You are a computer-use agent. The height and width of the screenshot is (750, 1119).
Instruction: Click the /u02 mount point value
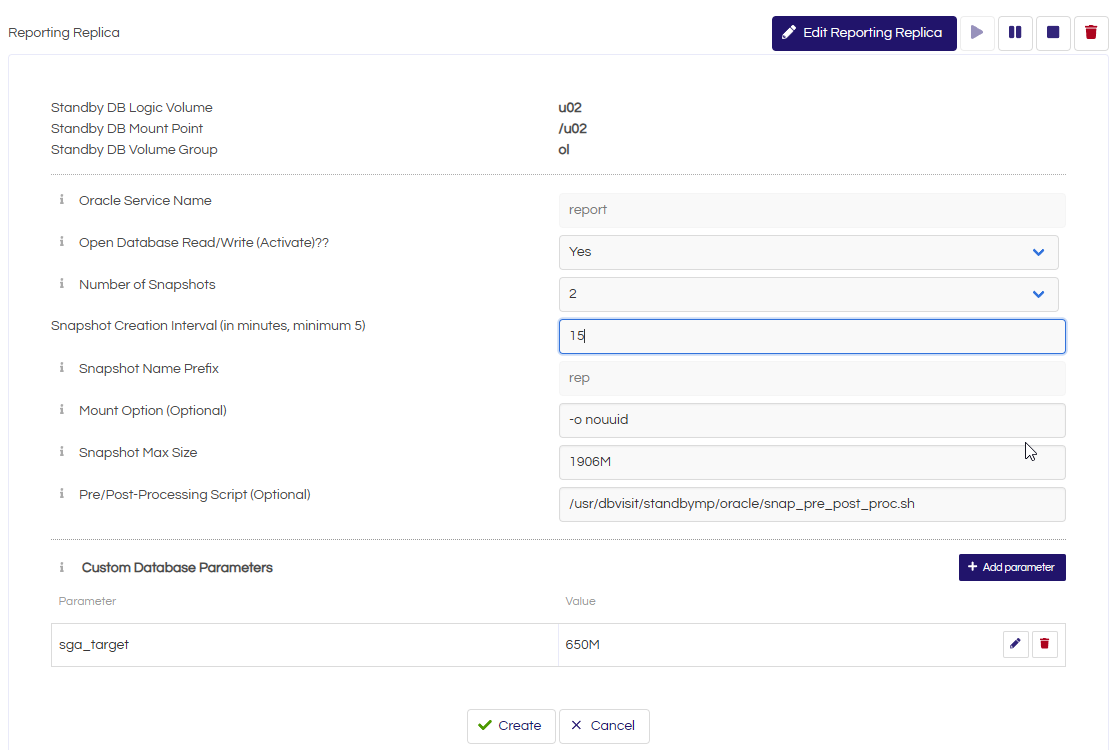pos(572,128)
